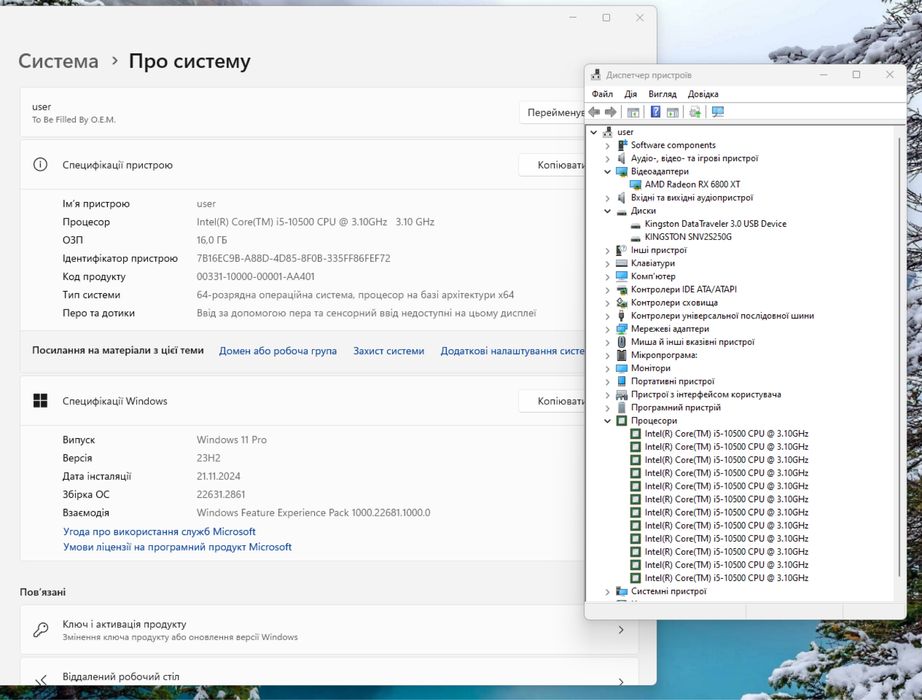Expand the Мережеві адаптери category

pyautogui.click(x=607, y=329)
